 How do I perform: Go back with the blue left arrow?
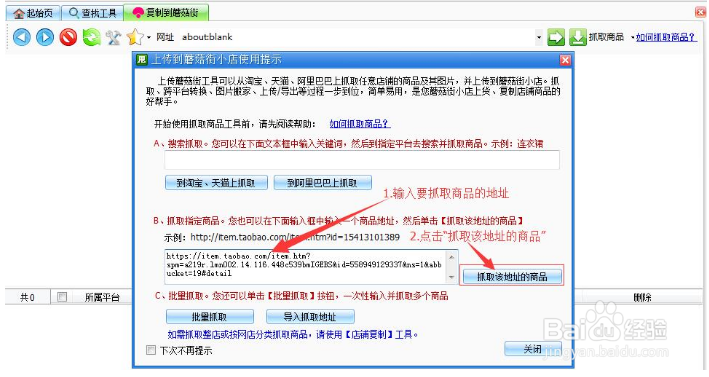[x=21, y=37]
